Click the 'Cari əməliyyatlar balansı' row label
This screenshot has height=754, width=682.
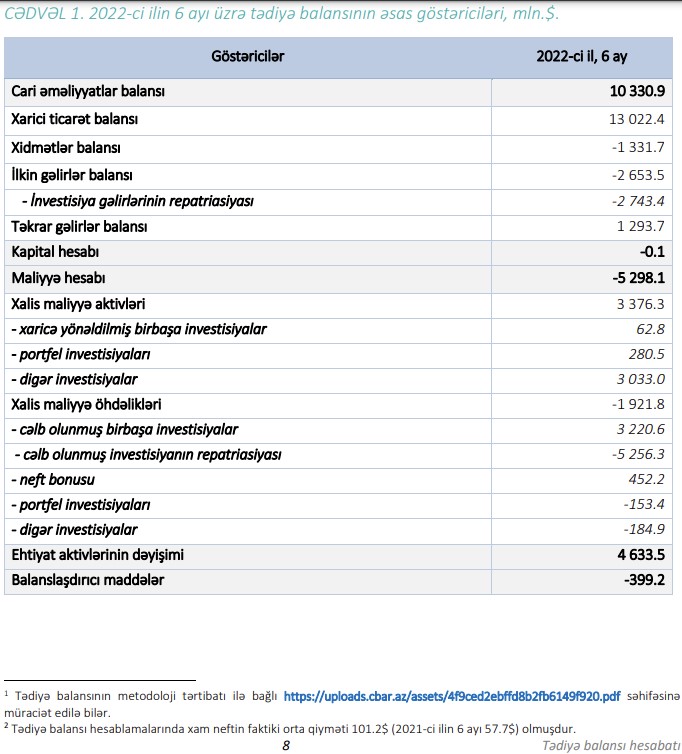(88, 92)
